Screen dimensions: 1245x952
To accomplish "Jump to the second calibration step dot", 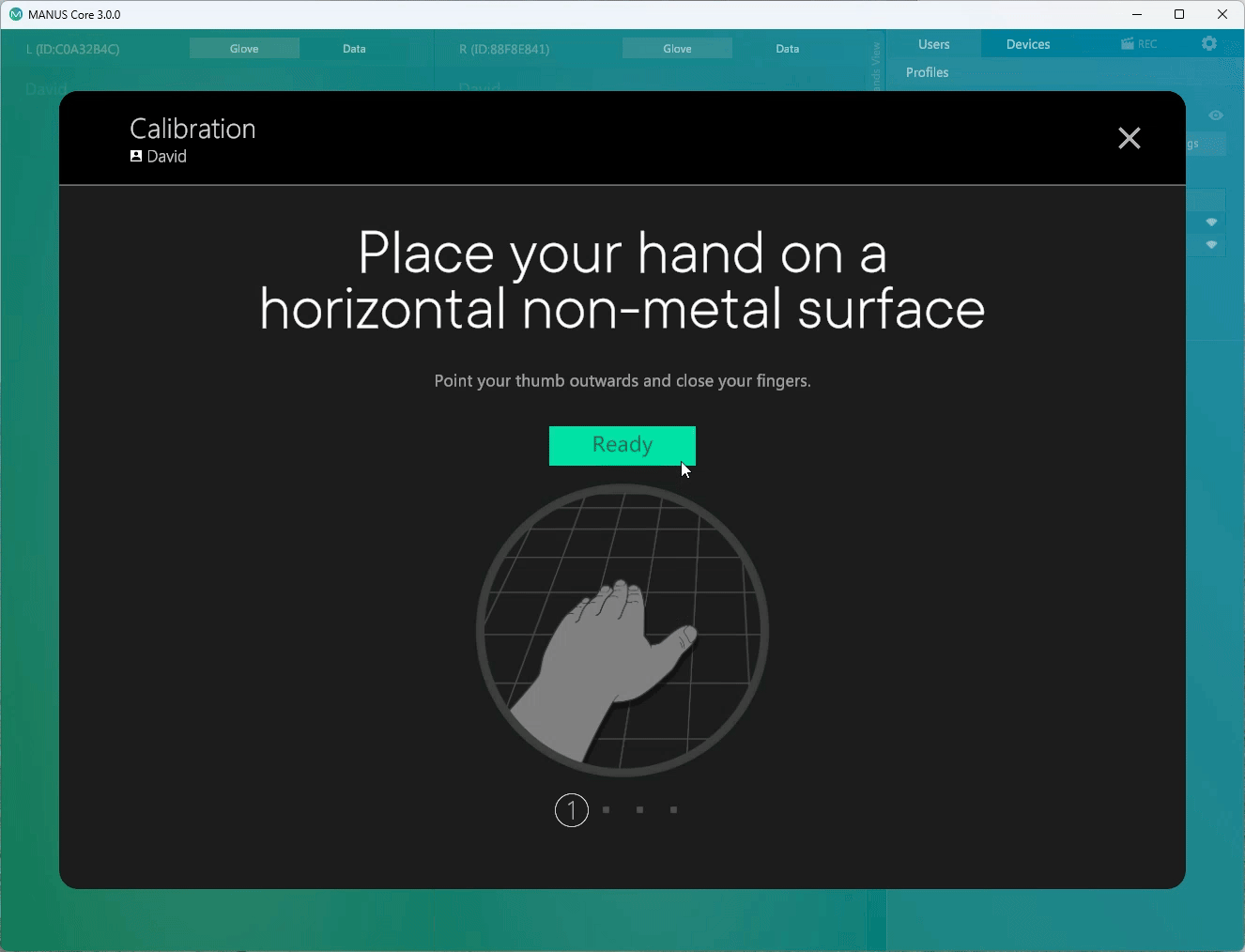I will pos(607,809).
